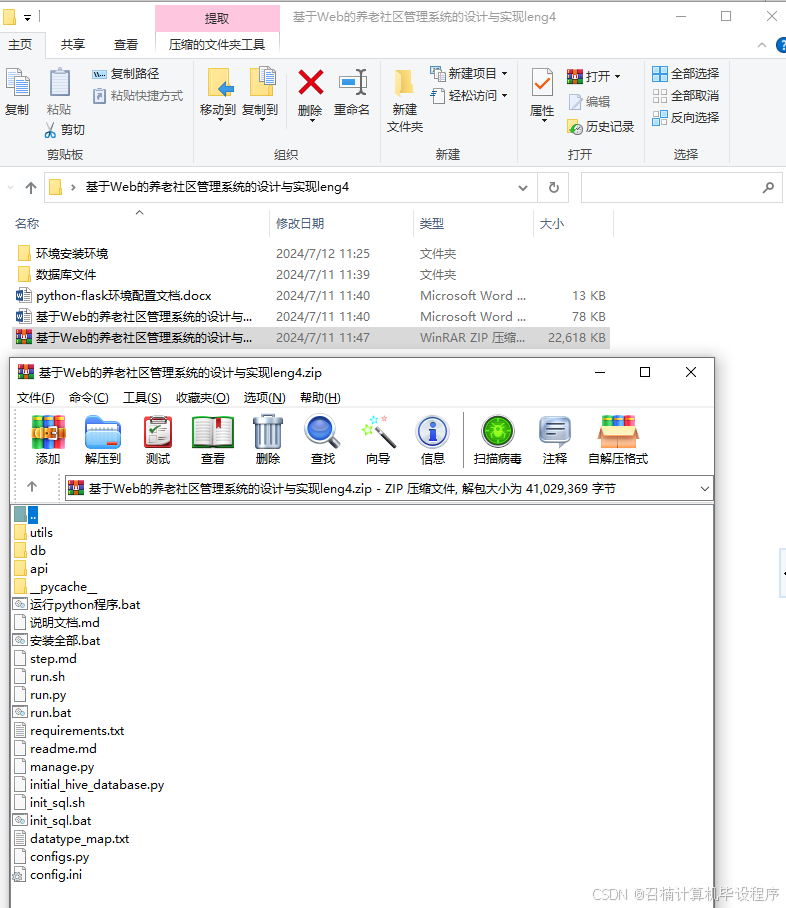
Task: Expand the Copy To (复制到) dropdown
Action: [261, 120]
